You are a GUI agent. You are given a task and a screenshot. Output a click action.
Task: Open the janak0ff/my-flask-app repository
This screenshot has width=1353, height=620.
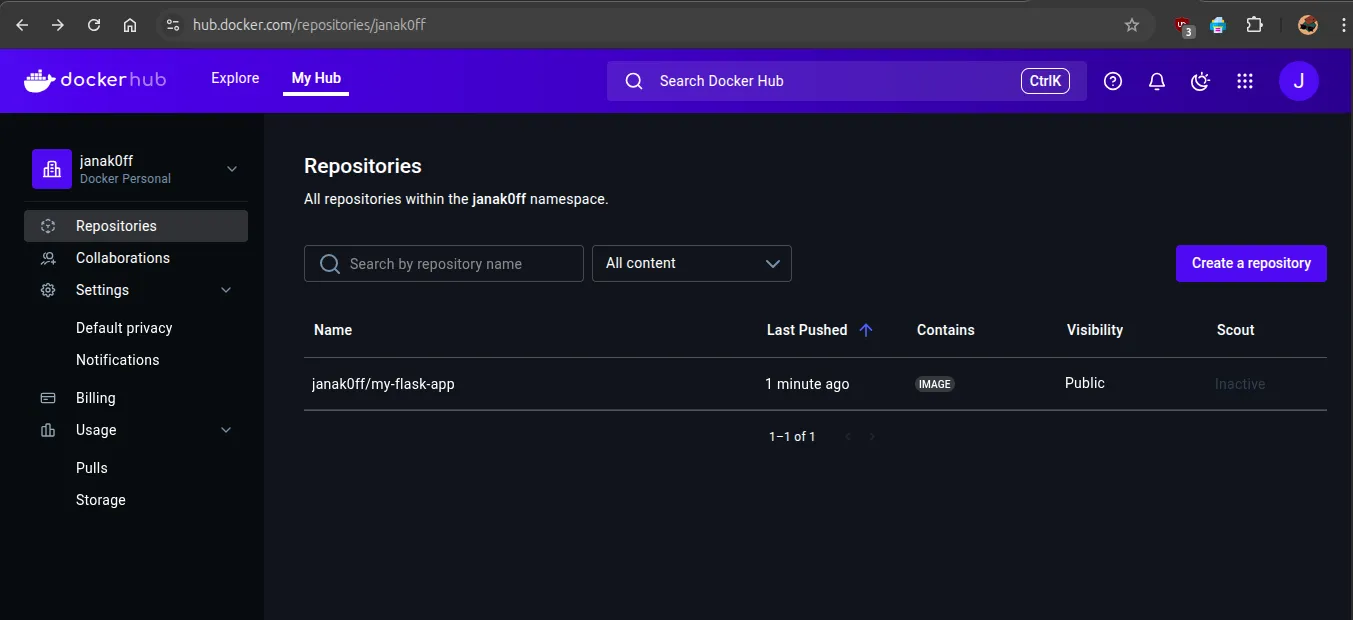click(x=383, y=383)
